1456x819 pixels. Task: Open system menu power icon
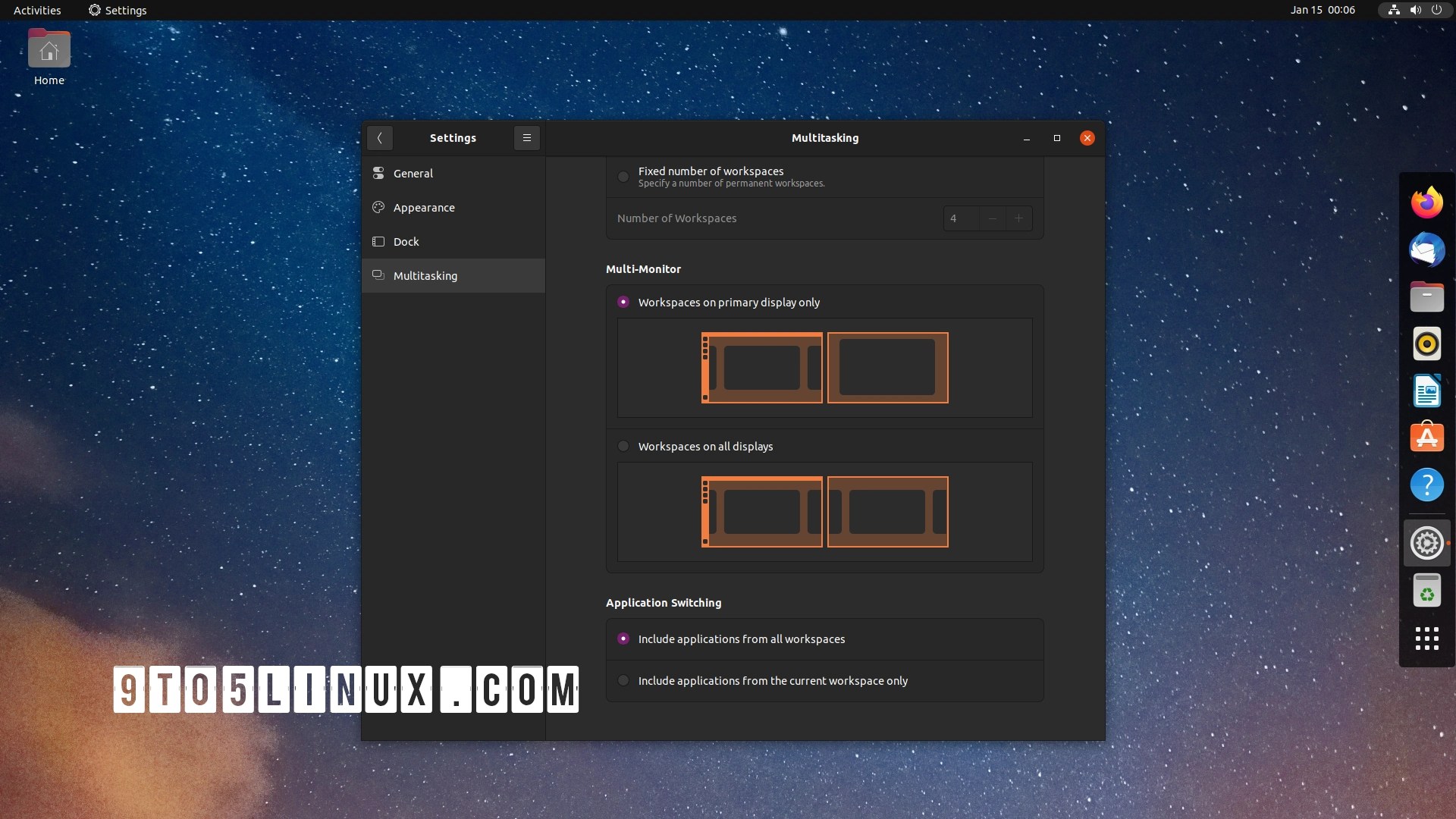1436,10
